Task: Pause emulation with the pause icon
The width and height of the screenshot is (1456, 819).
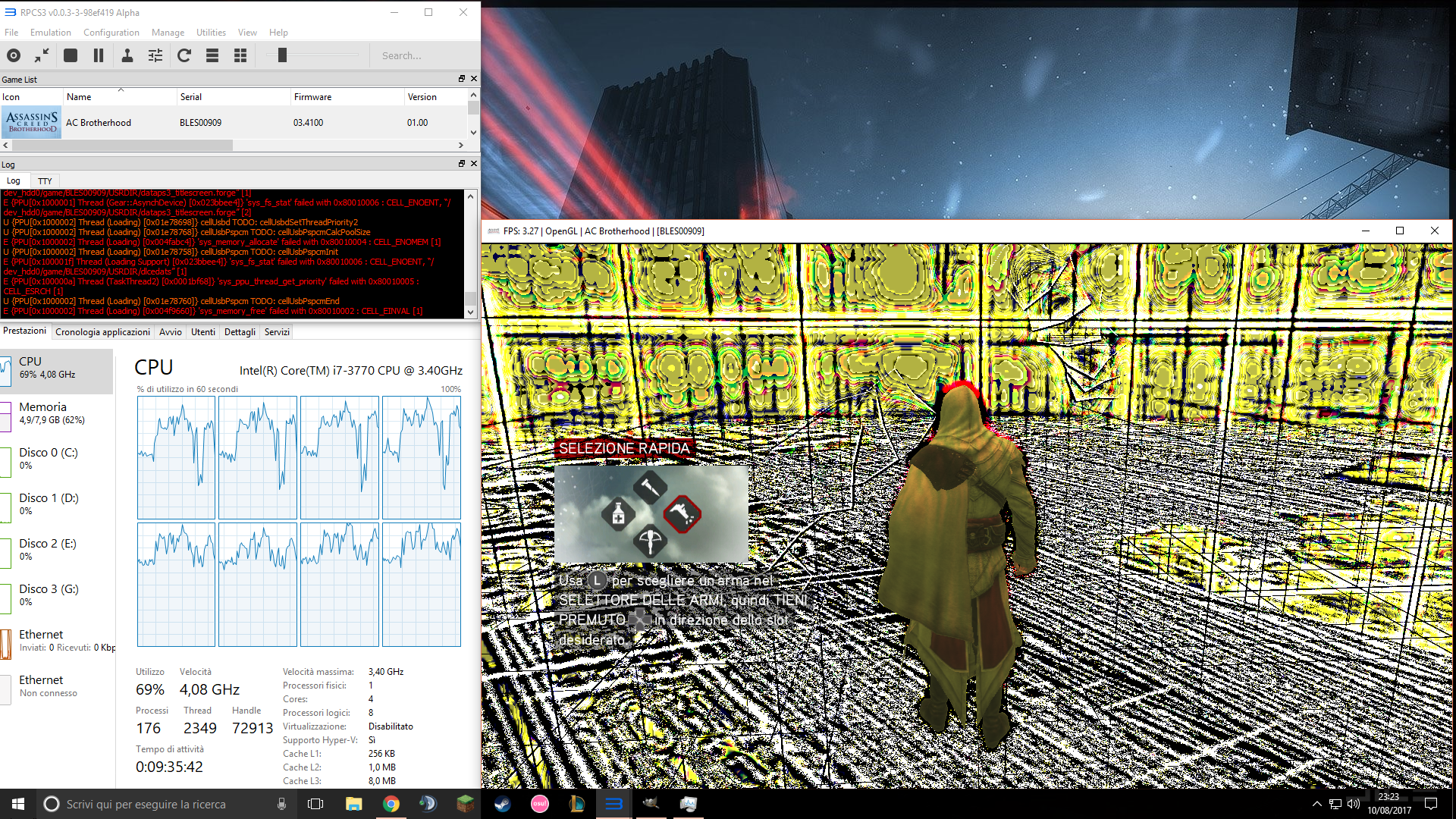Action: 99,55
